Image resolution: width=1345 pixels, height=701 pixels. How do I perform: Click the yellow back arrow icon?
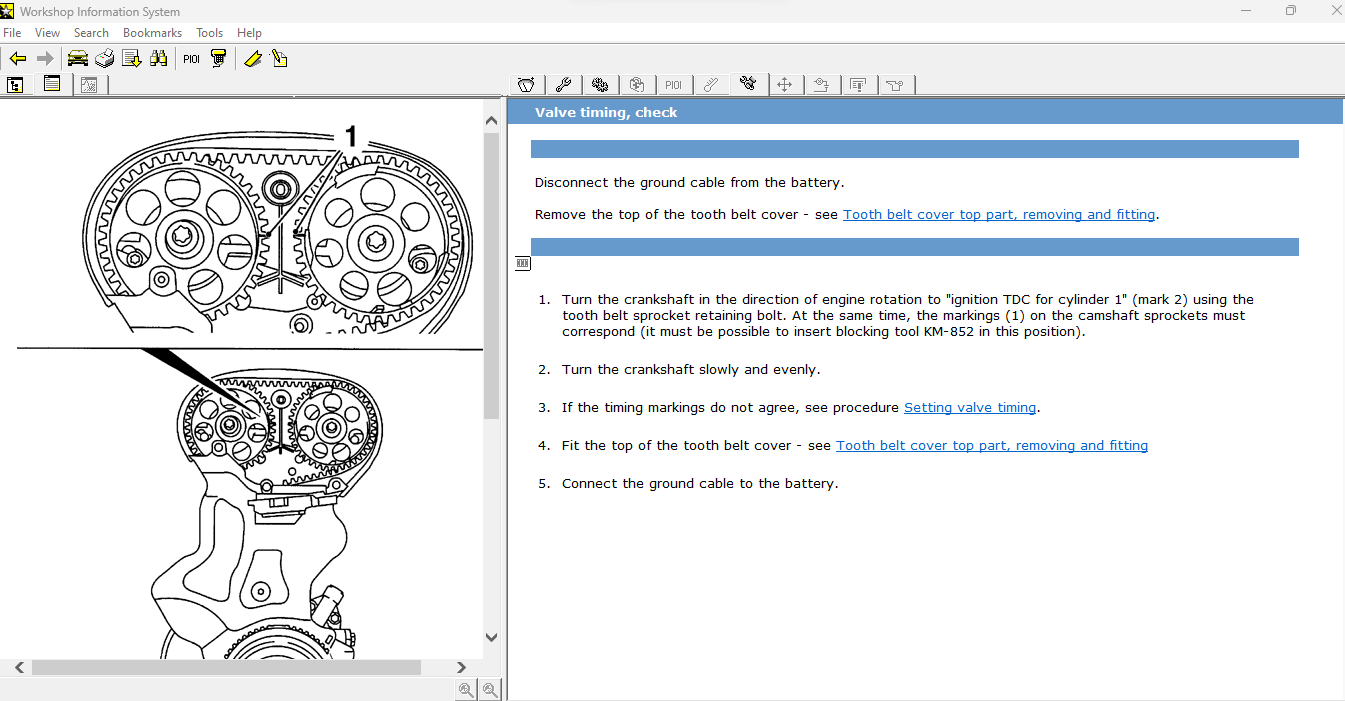(17, 59)
